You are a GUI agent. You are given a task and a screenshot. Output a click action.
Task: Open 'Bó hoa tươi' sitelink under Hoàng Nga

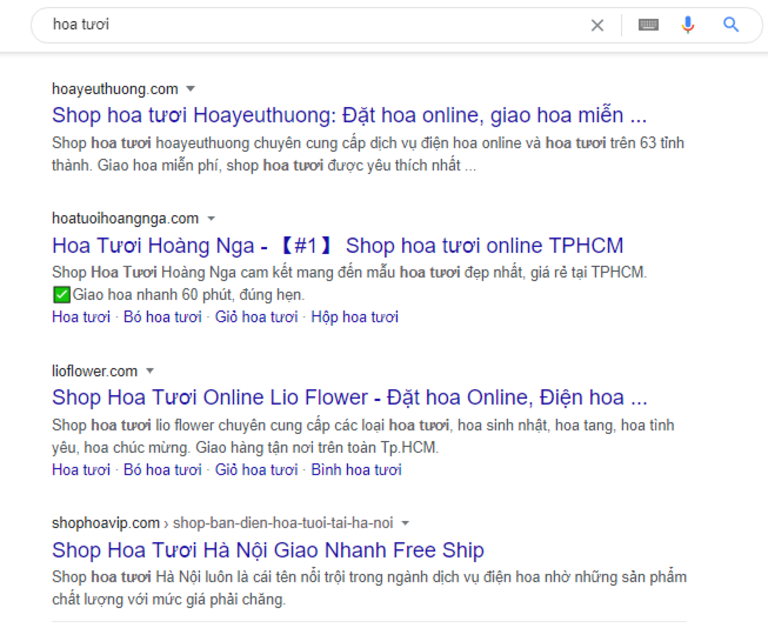coord(162,317)
